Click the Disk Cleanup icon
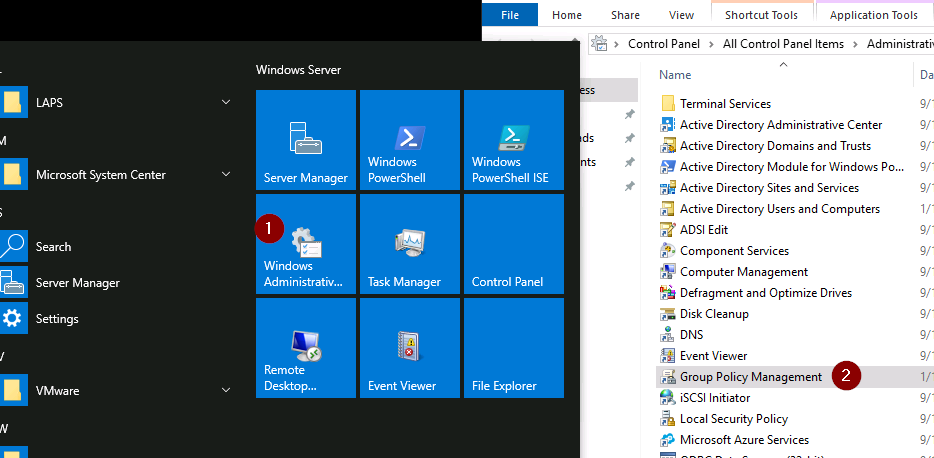This screenshot has height=458, width=934. (668, 314)
